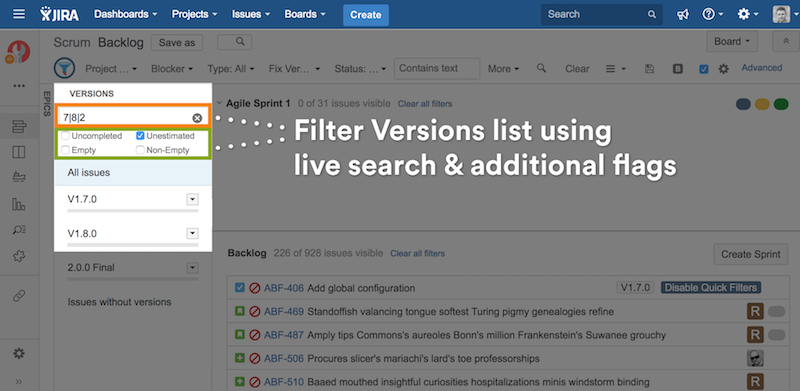Open the Projects menu

(194, 14)
